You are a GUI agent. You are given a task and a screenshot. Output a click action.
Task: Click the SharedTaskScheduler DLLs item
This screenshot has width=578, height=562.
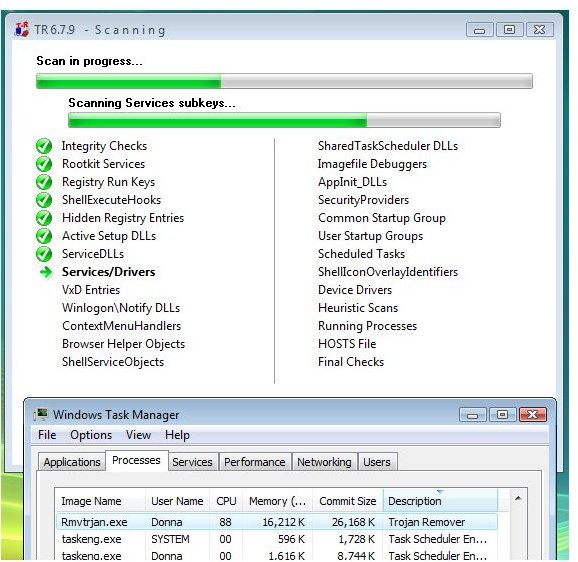click(x=388, y=146)
